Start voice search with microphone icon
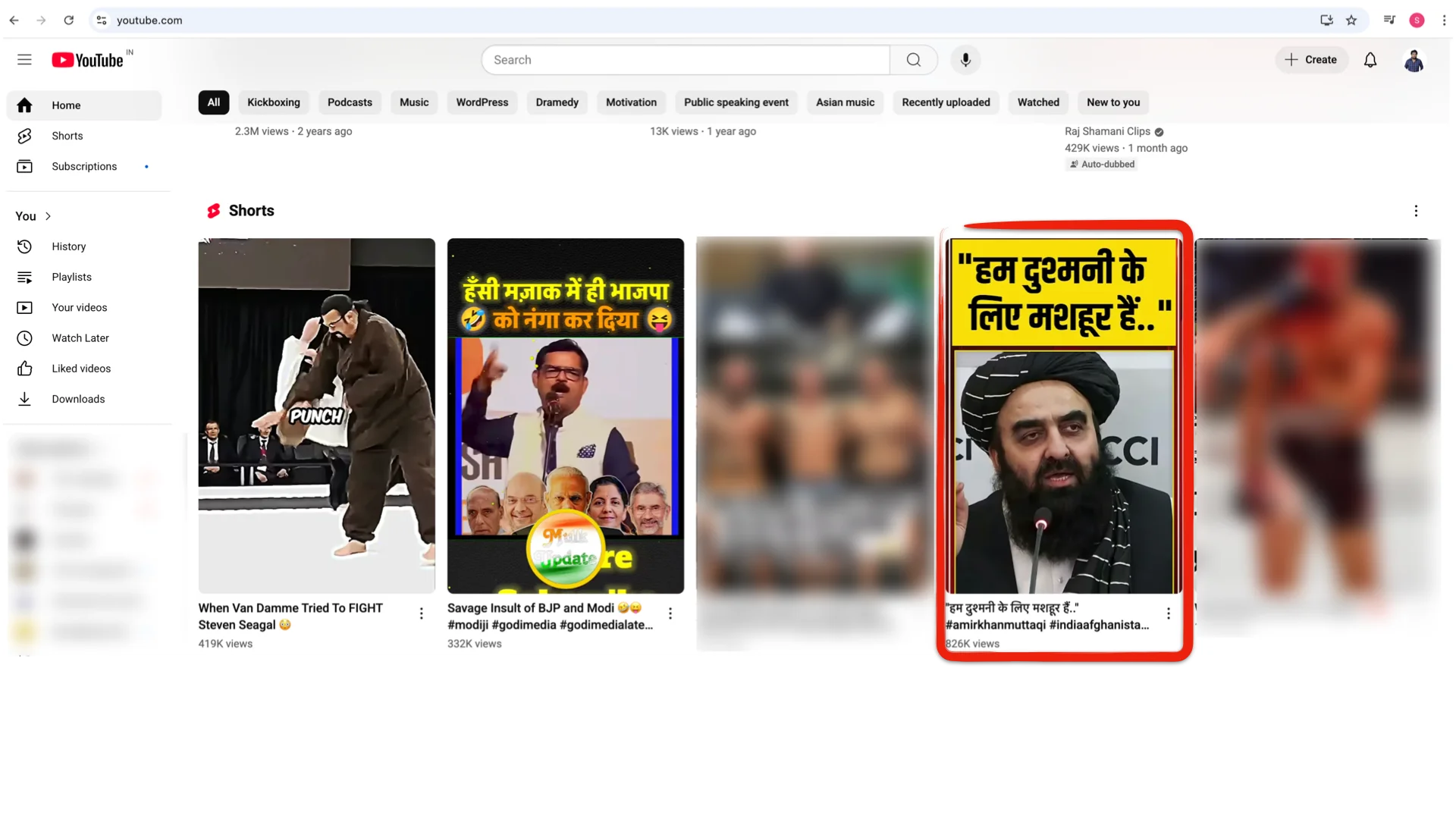Screen dimensions: 1456x819 click(965, 60)
